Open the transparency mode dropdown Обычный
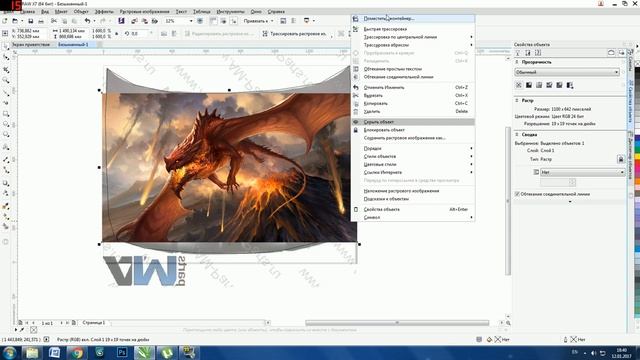 coord(567,72)
